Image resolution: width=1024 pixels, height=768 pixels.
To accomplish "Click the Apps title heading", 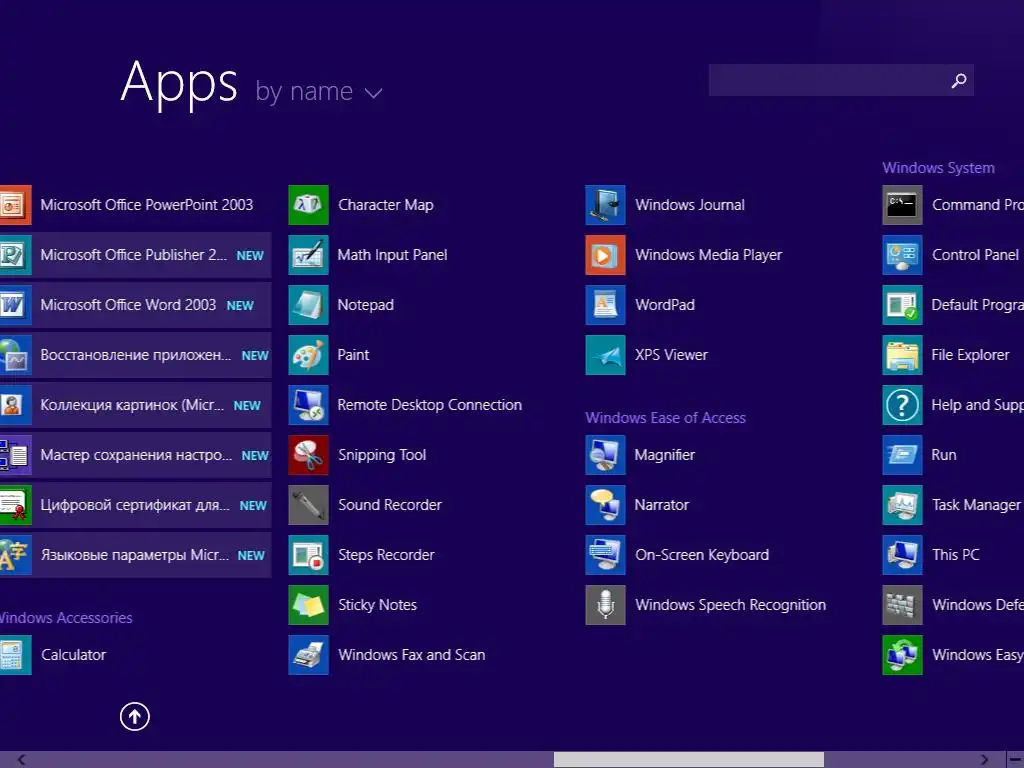I will tap(179, 83).
